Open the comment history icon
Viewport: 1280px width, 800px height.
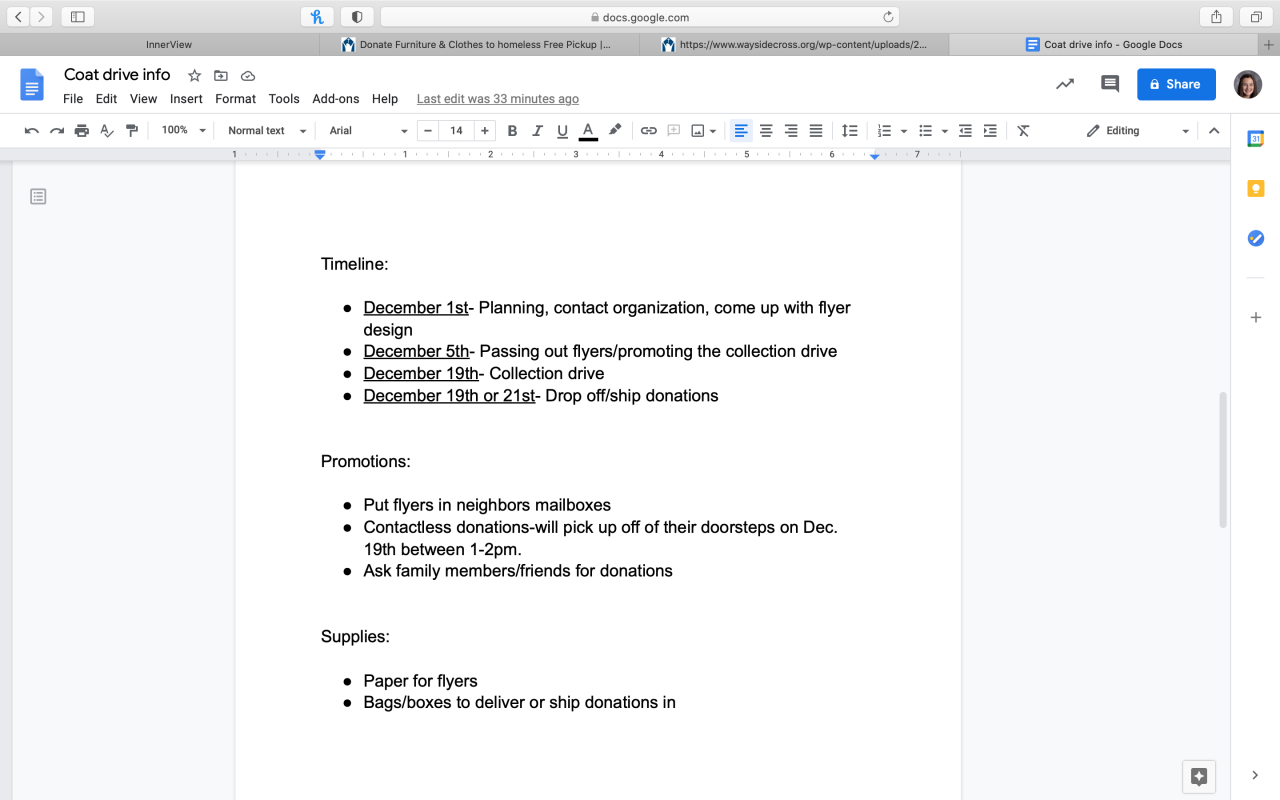coord(1110,84)
